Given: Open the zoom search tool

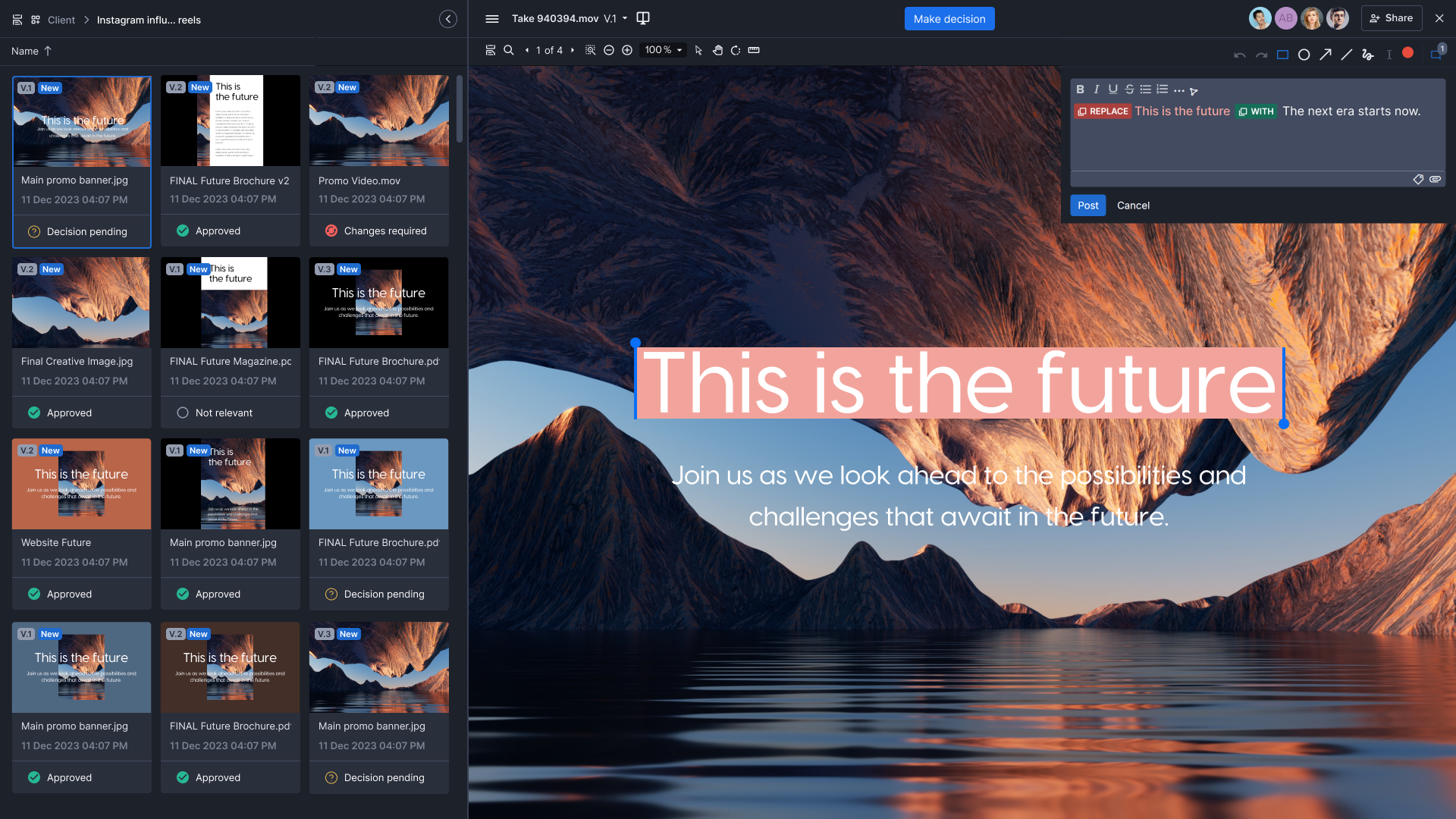Looking at the screenshot, I should tap(509, 50).
